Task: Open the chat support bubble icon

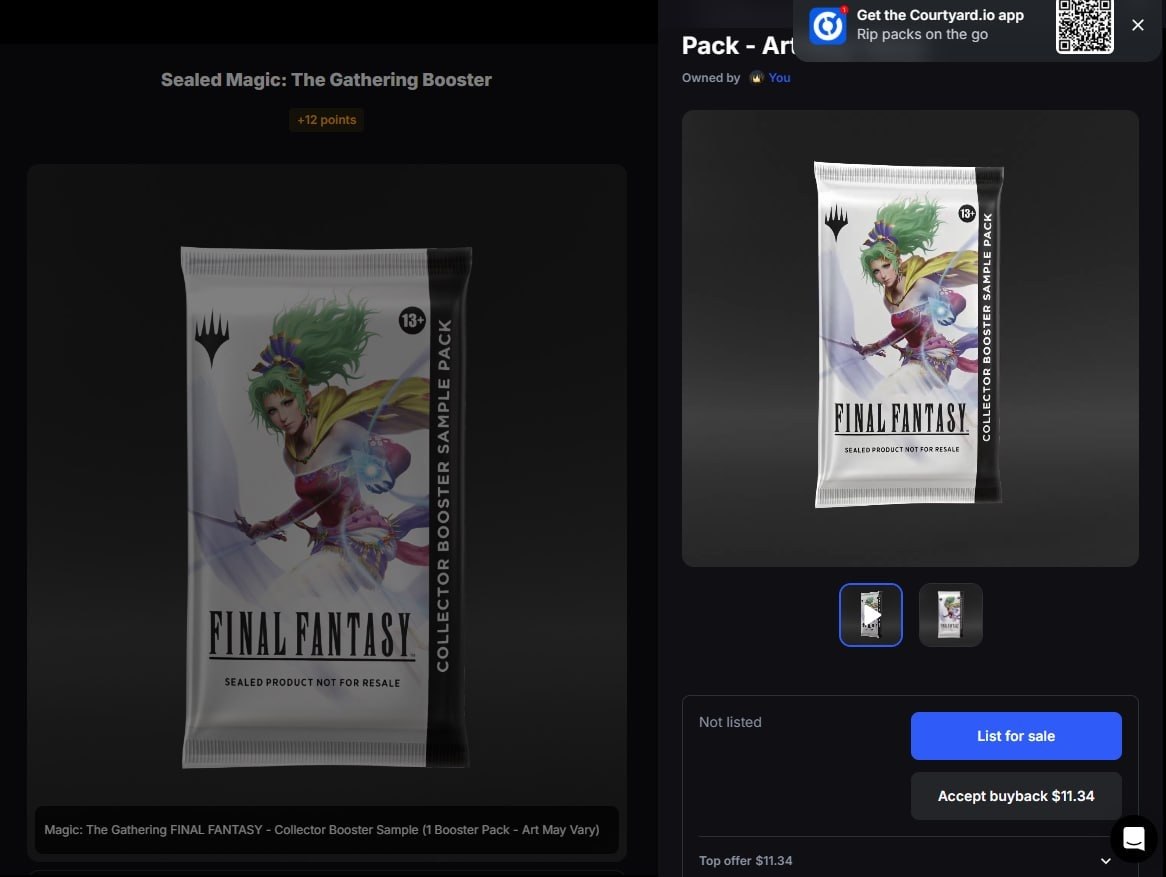Action: click(x=1133, y=838)
